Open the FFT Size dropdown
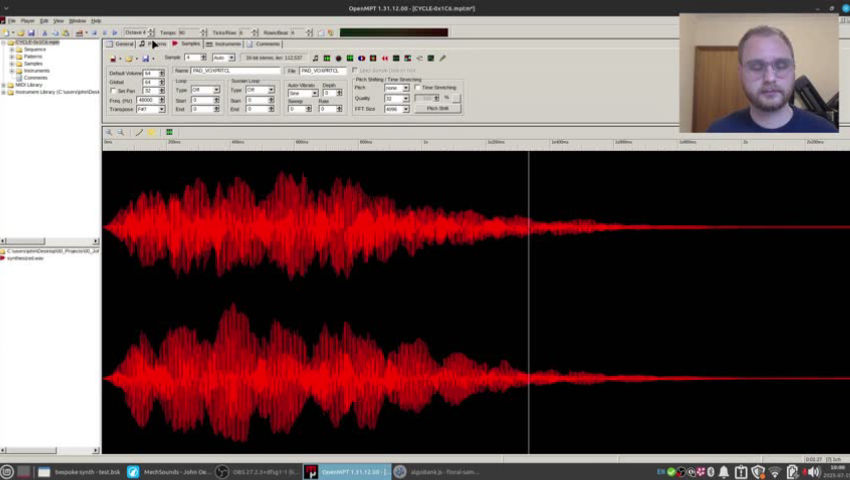This screenshot has width=850, height=480. (396, 108)
